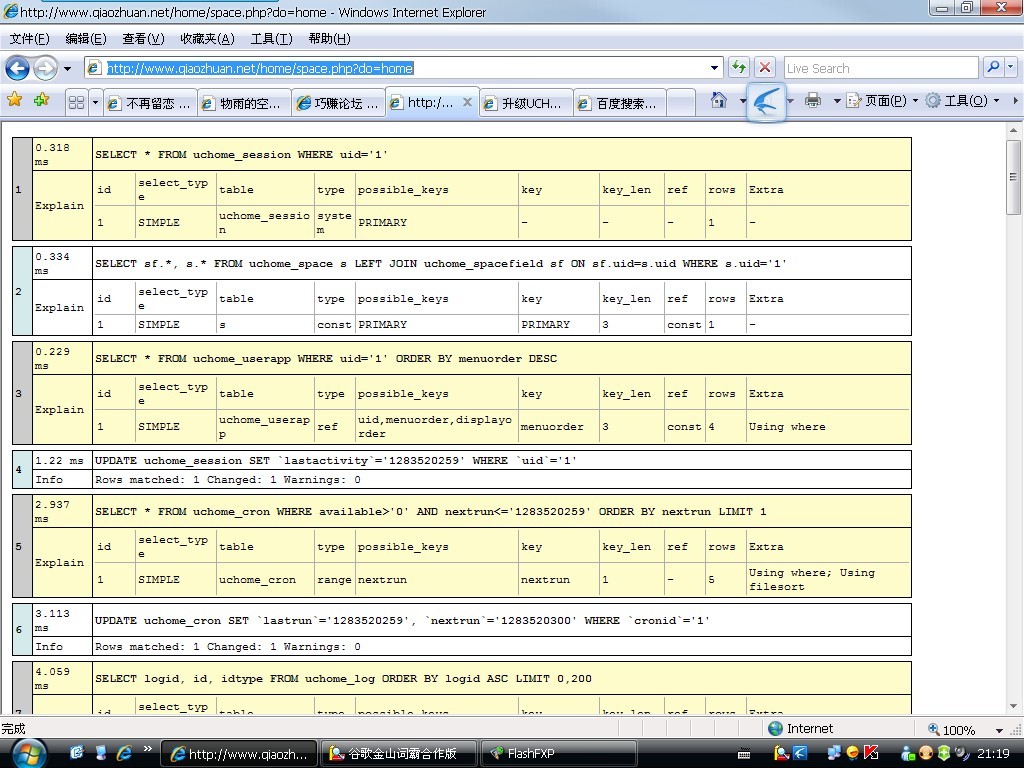Open the Print options dropdown arrow
The height and width of the screenshot is (768, 1024).
[x=837, y=101]
